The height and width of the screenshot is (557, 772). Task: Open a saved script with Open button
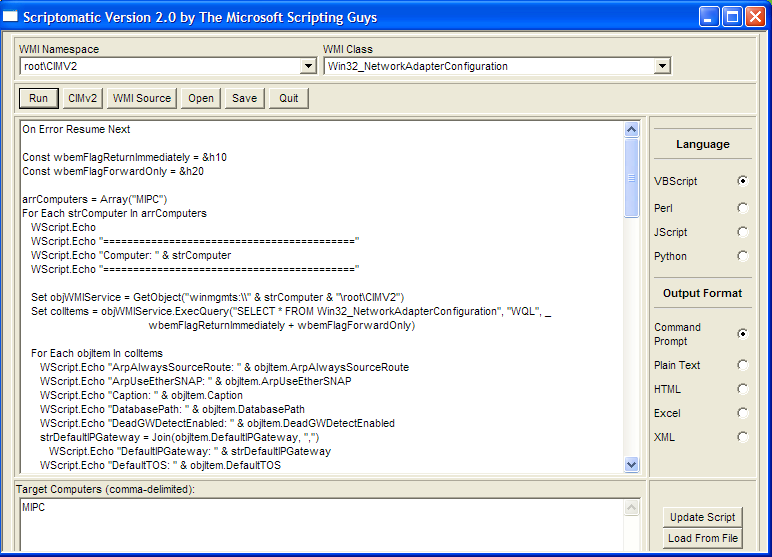tap(201, 98)
